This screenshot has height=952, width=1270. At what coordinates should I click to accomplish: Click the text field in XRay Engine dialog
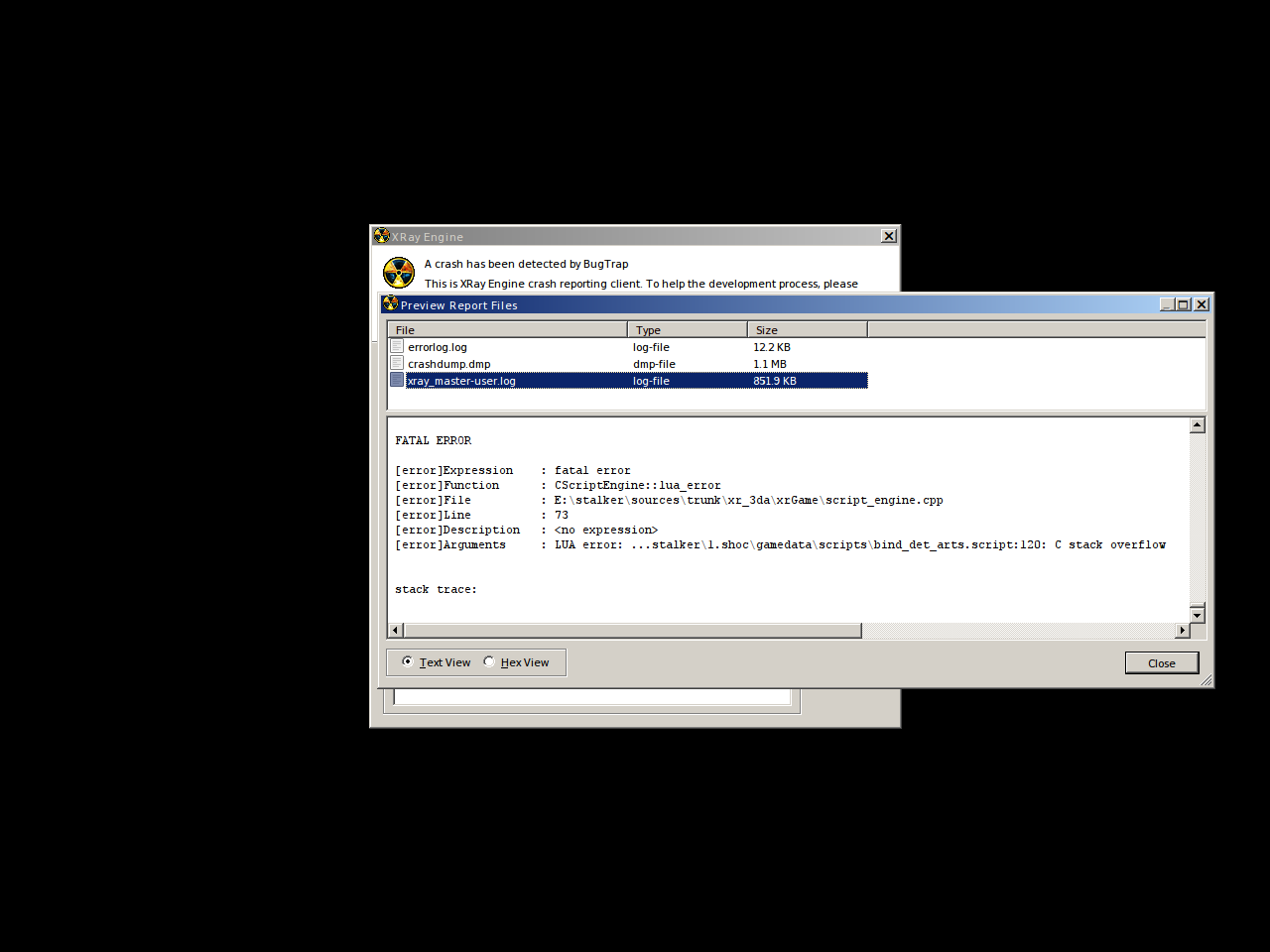(592, 696)
